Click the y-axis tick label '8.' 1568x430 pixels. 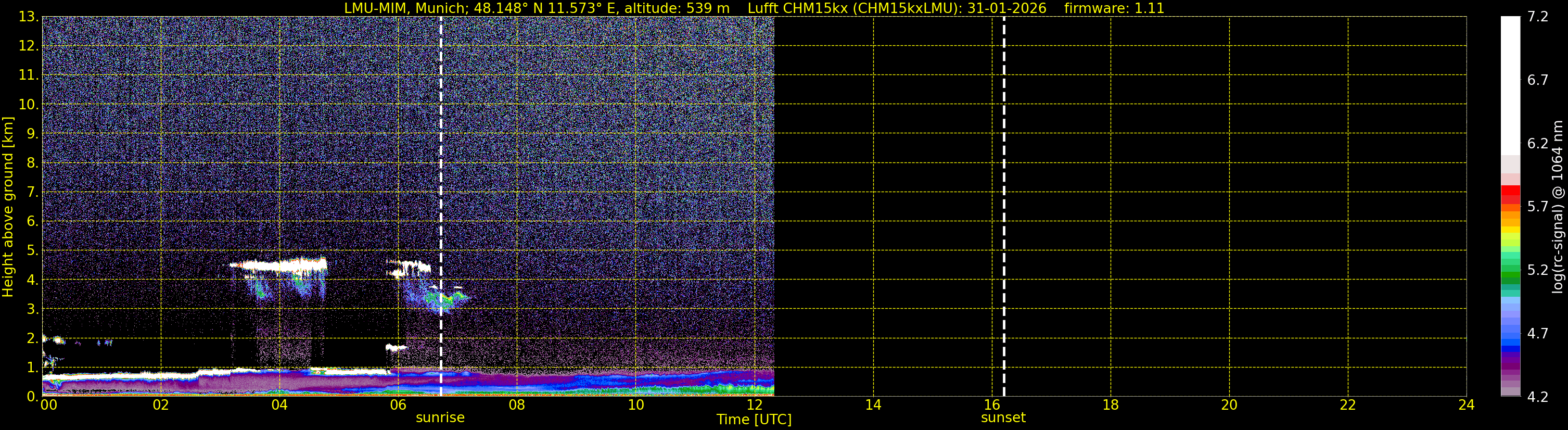tap(32, 162)
